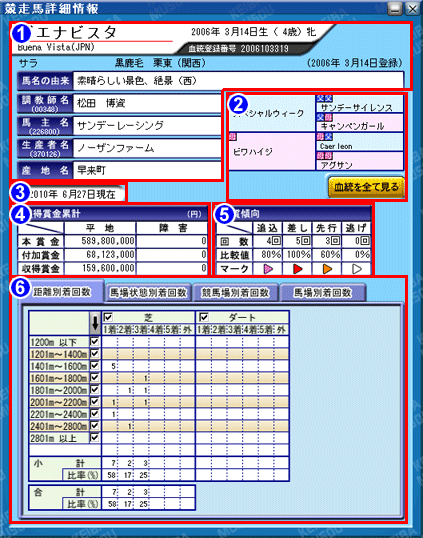Click 付加賞金 flat value 68,123,000
This screenshot has height=538, width=423.
point(110,255)
